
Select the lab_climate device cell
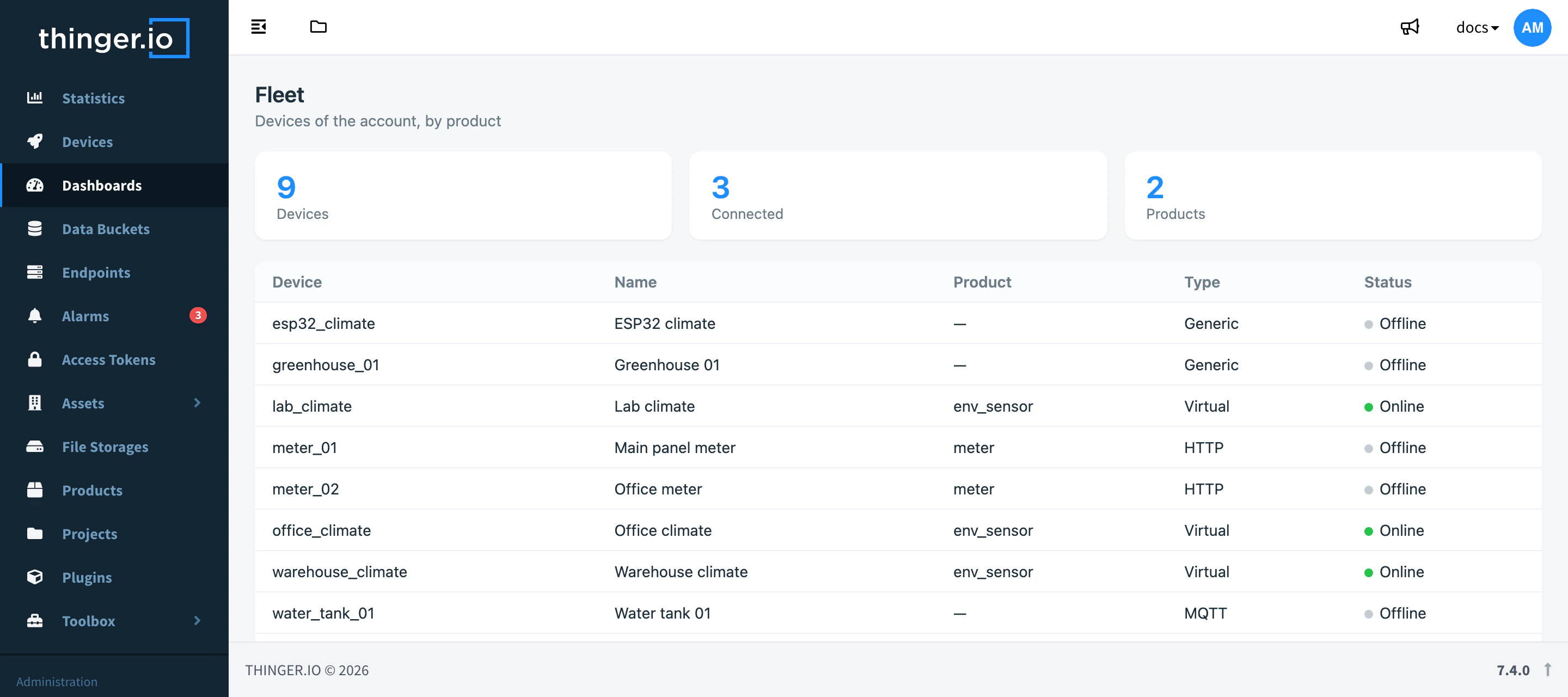[x=311, y=406]
